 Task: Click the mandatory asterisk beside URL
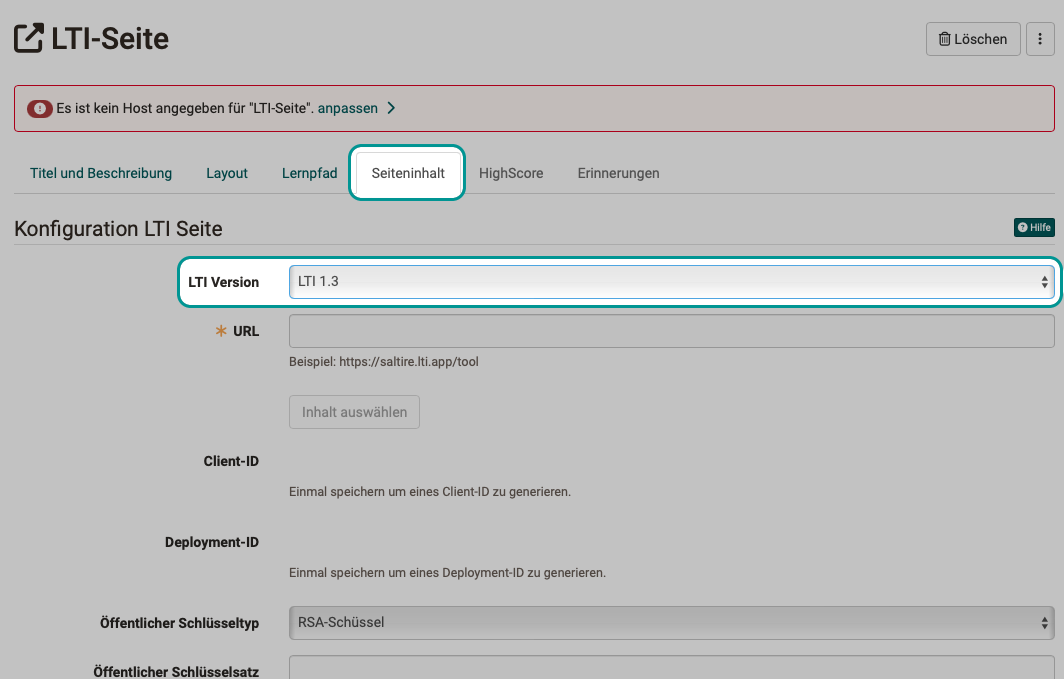[221, 331]
